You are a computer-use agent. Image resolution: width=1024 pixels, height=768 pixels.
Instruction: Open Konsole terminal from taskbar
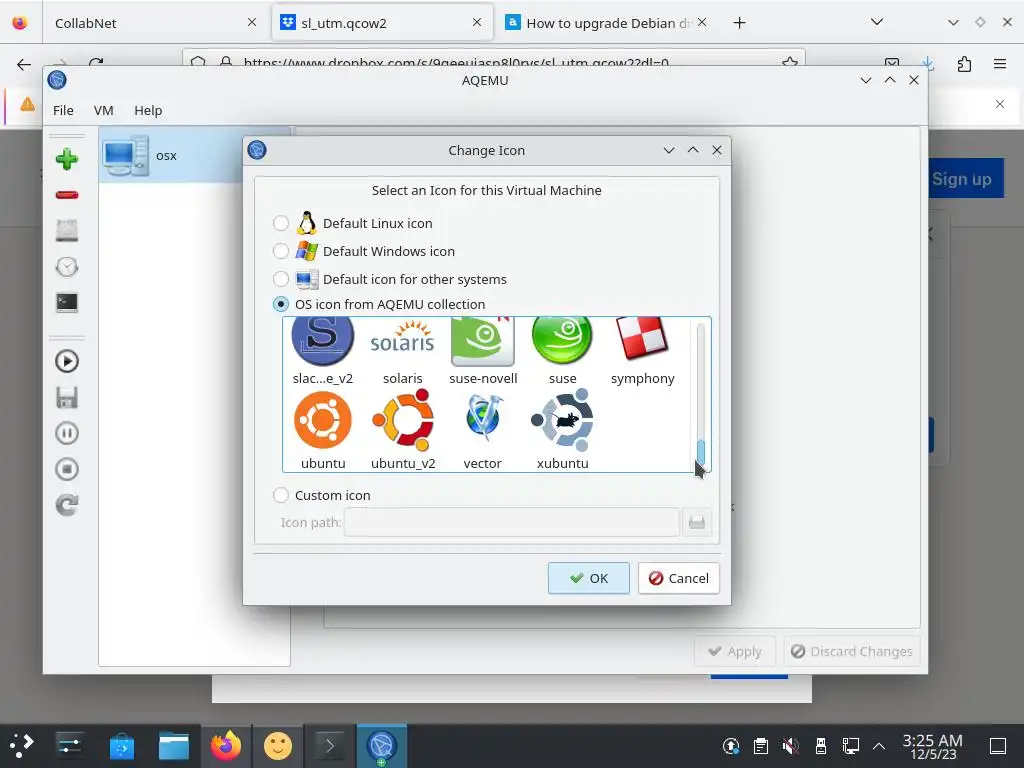pyautogui.click(x=330, y=745)
